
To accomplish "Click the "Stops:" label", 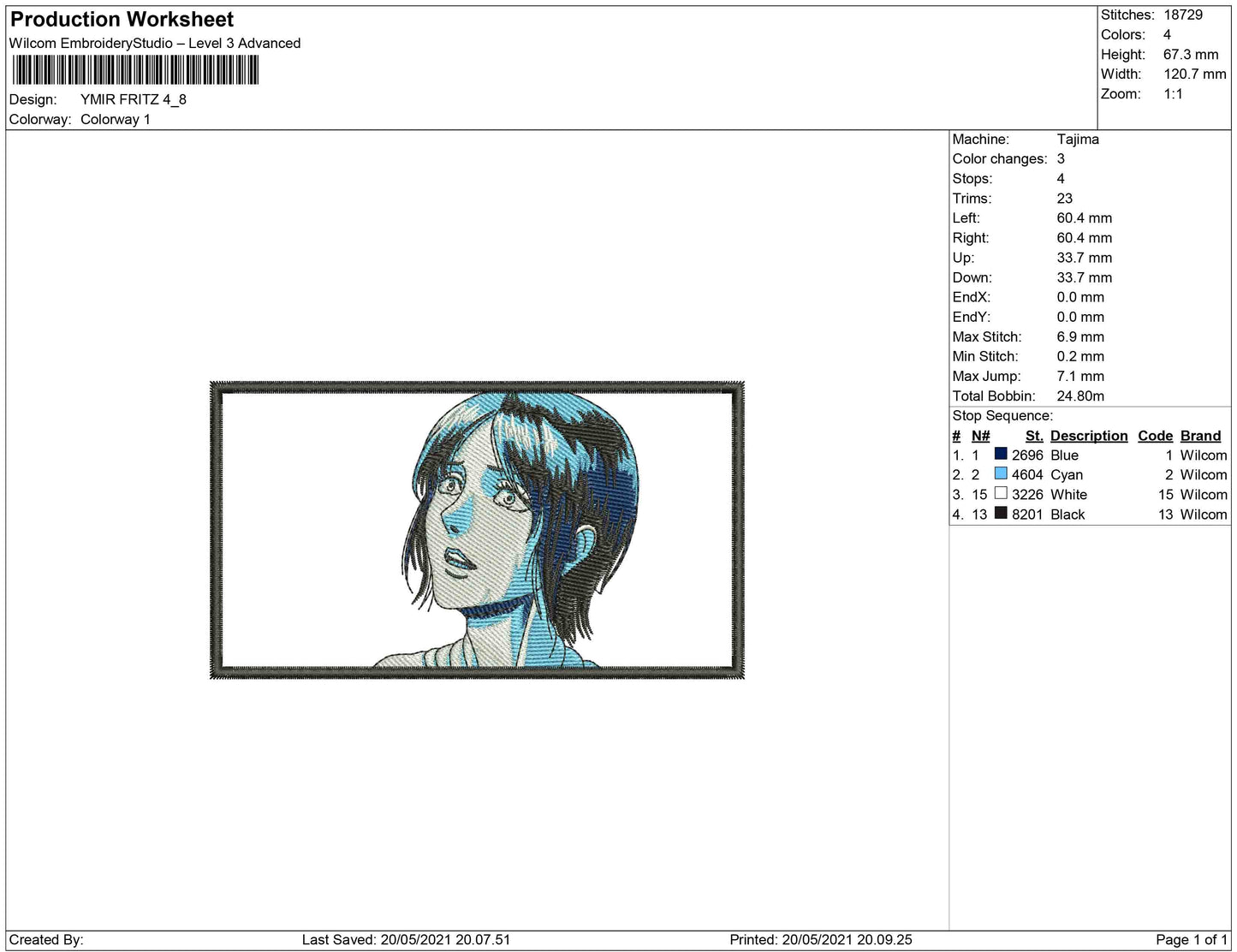I will click(972, 178).
